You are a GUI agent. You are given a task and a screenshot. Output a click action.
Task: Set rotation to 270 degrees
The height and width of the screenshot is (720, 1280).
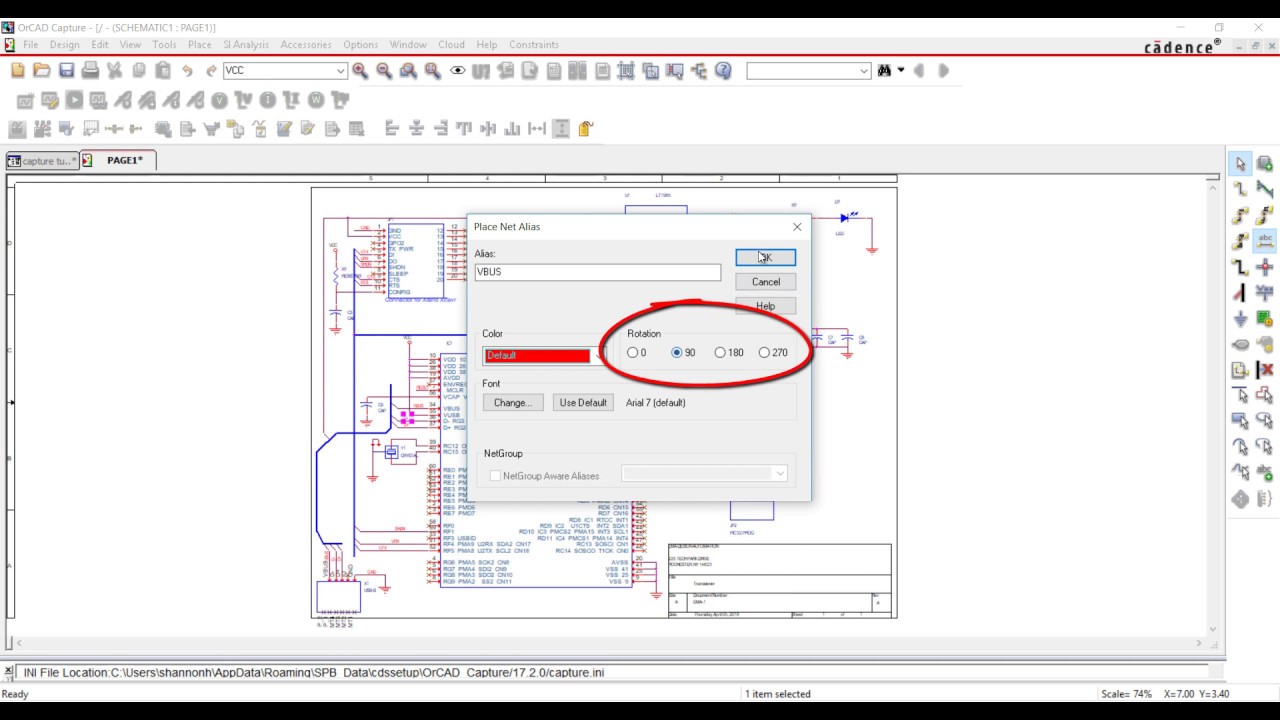[773, 352]
